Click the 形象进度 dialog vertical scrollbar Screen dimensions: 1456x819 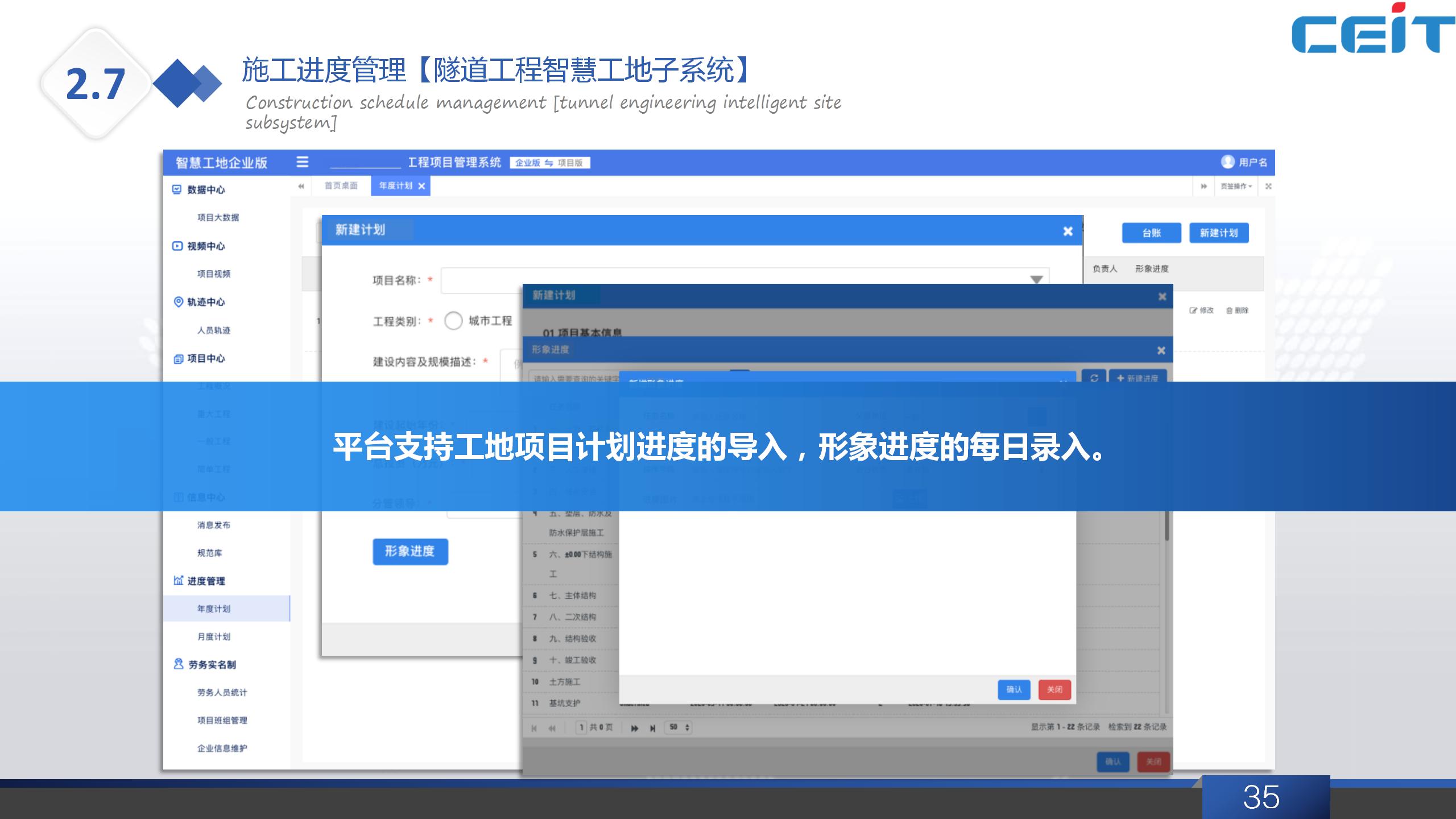point(1167,526)
